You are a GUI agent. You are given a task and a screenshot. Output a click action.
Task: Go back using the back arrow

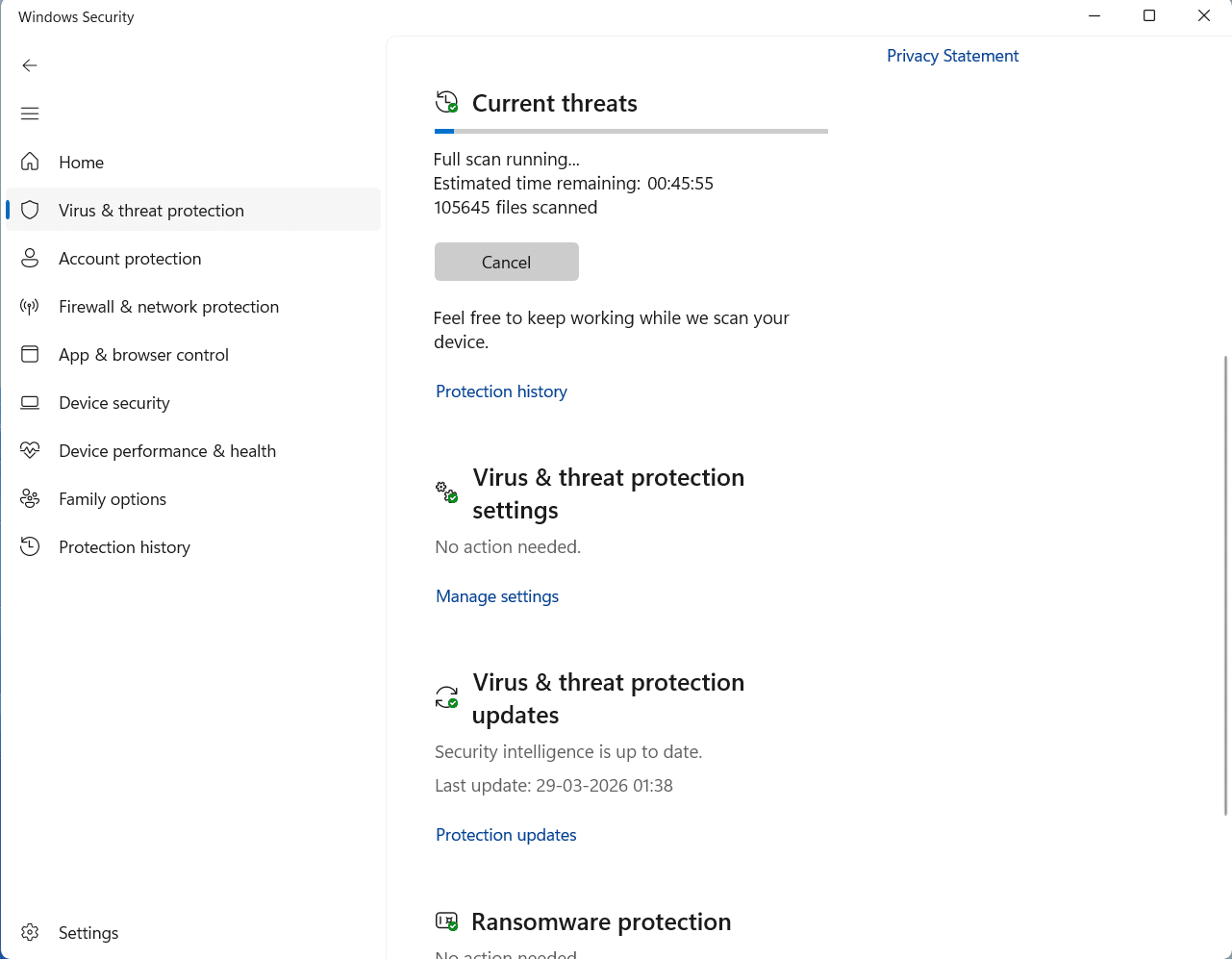pos(30,65)
